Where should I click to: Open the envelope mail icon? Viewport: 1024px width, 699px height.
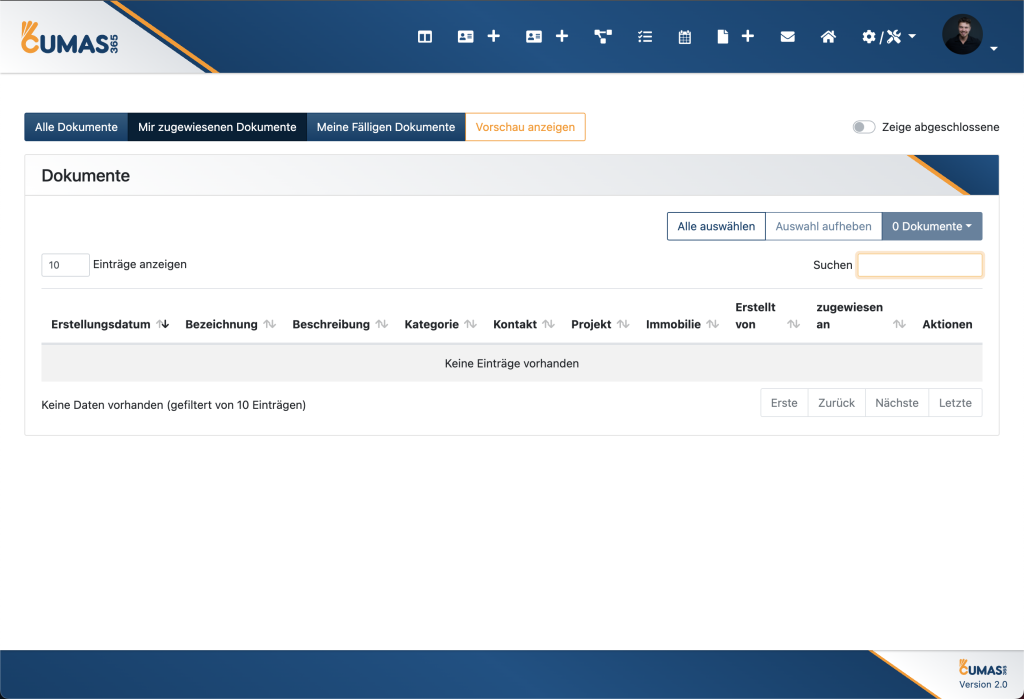788,37
